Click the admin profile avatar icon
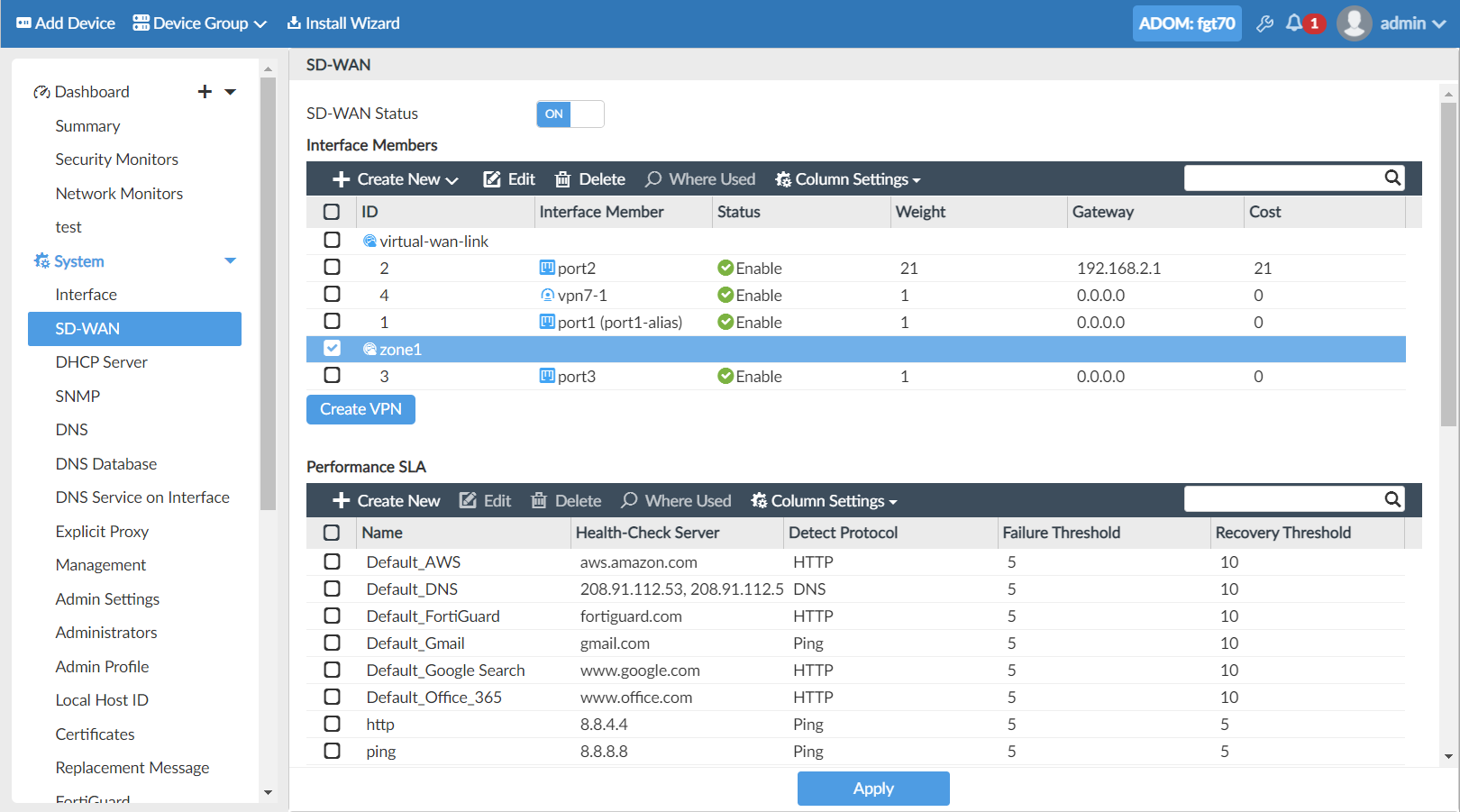The height and width of the screenshot is (812, 1460). 1355,23
